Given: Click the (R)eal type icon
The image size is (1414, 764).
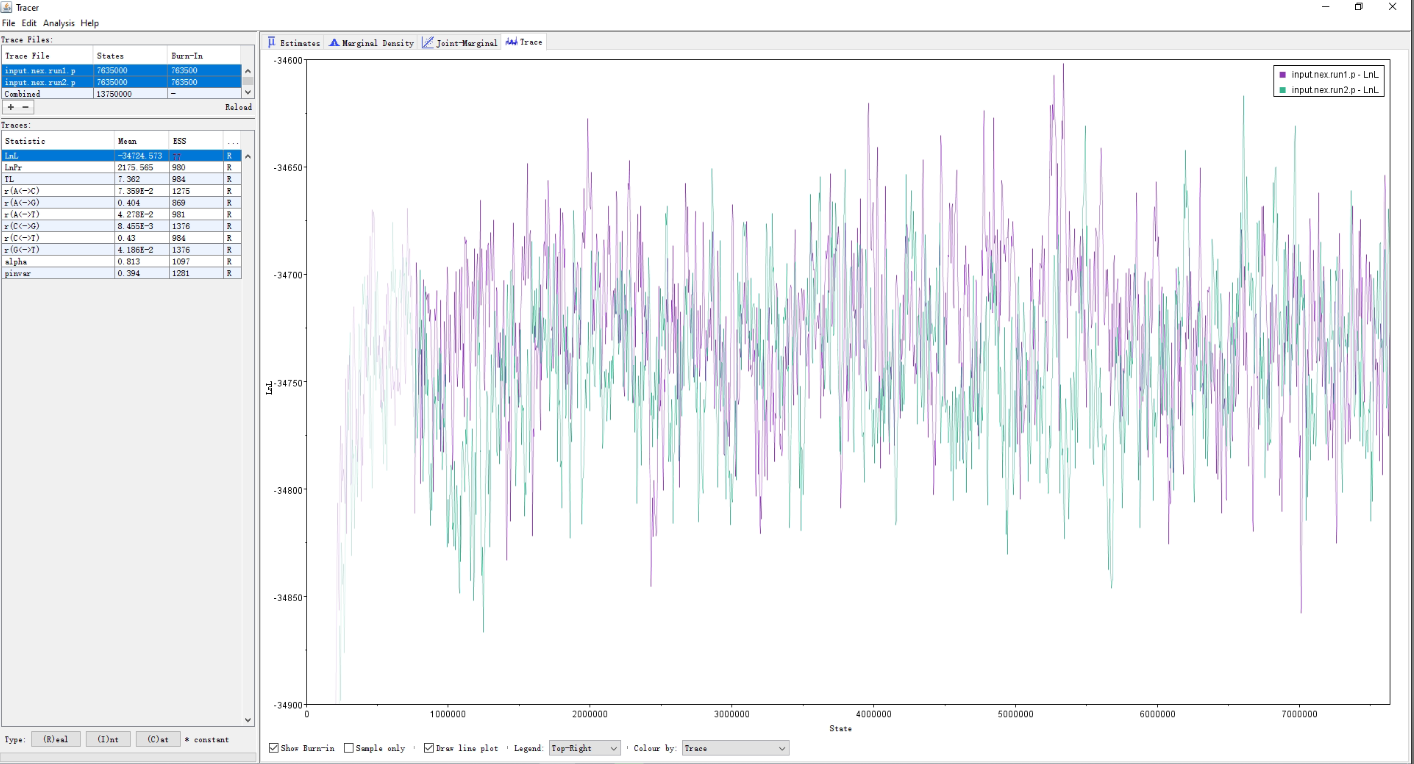Looking at the screenshot, I should (x=56, y=738).
